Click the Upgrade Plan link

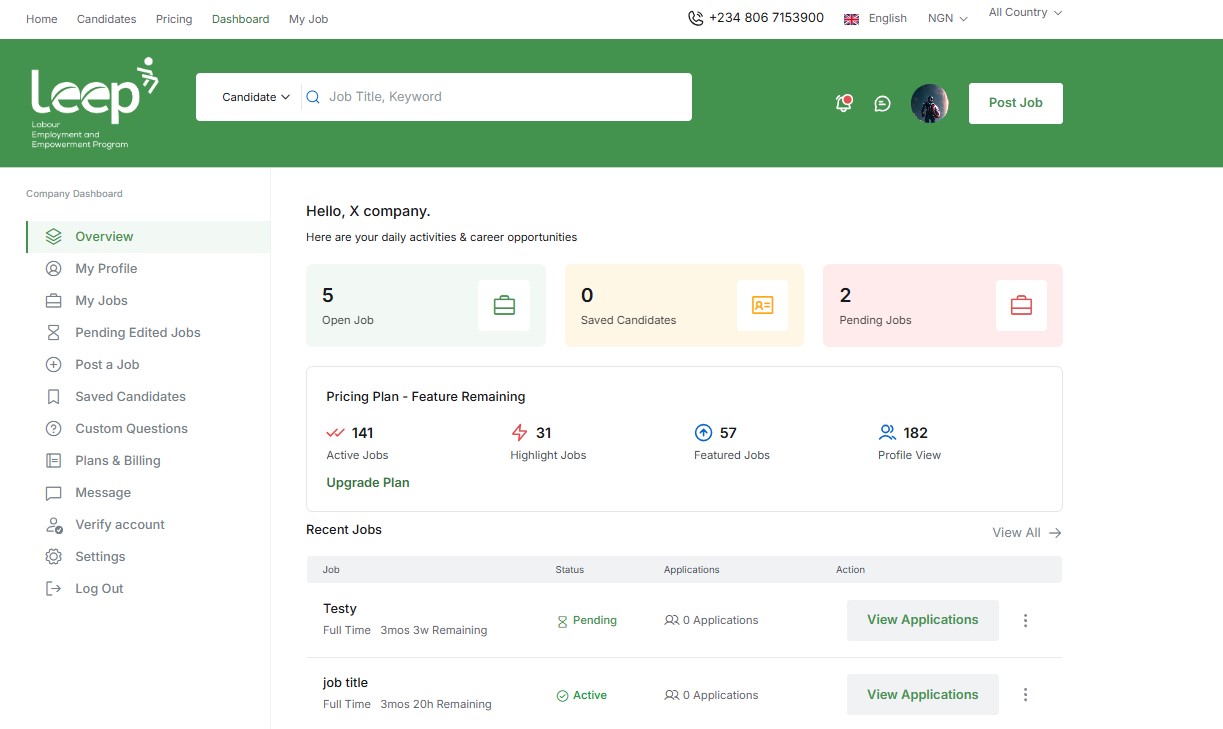pyautogui.click(x=368, y=482)
